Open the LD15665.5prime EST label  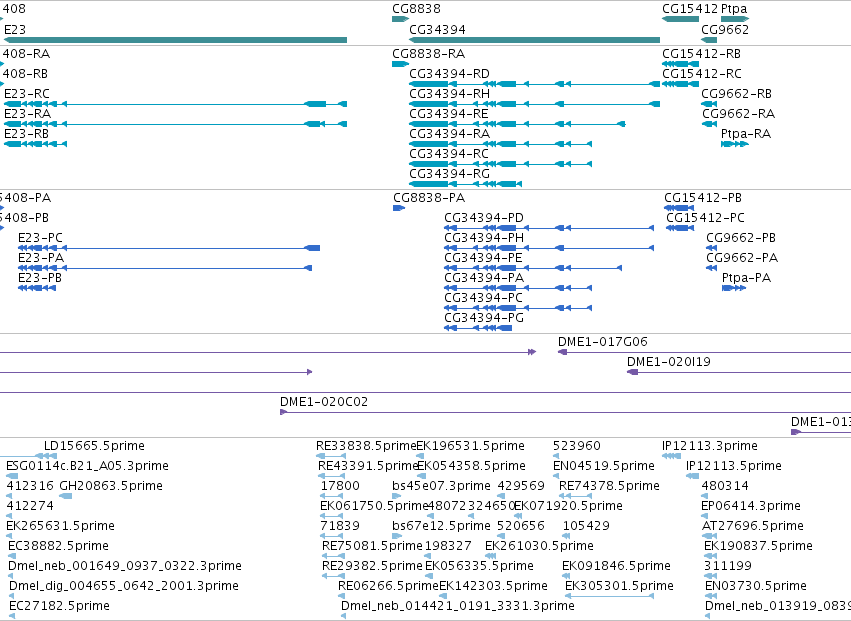click(94, 446)
